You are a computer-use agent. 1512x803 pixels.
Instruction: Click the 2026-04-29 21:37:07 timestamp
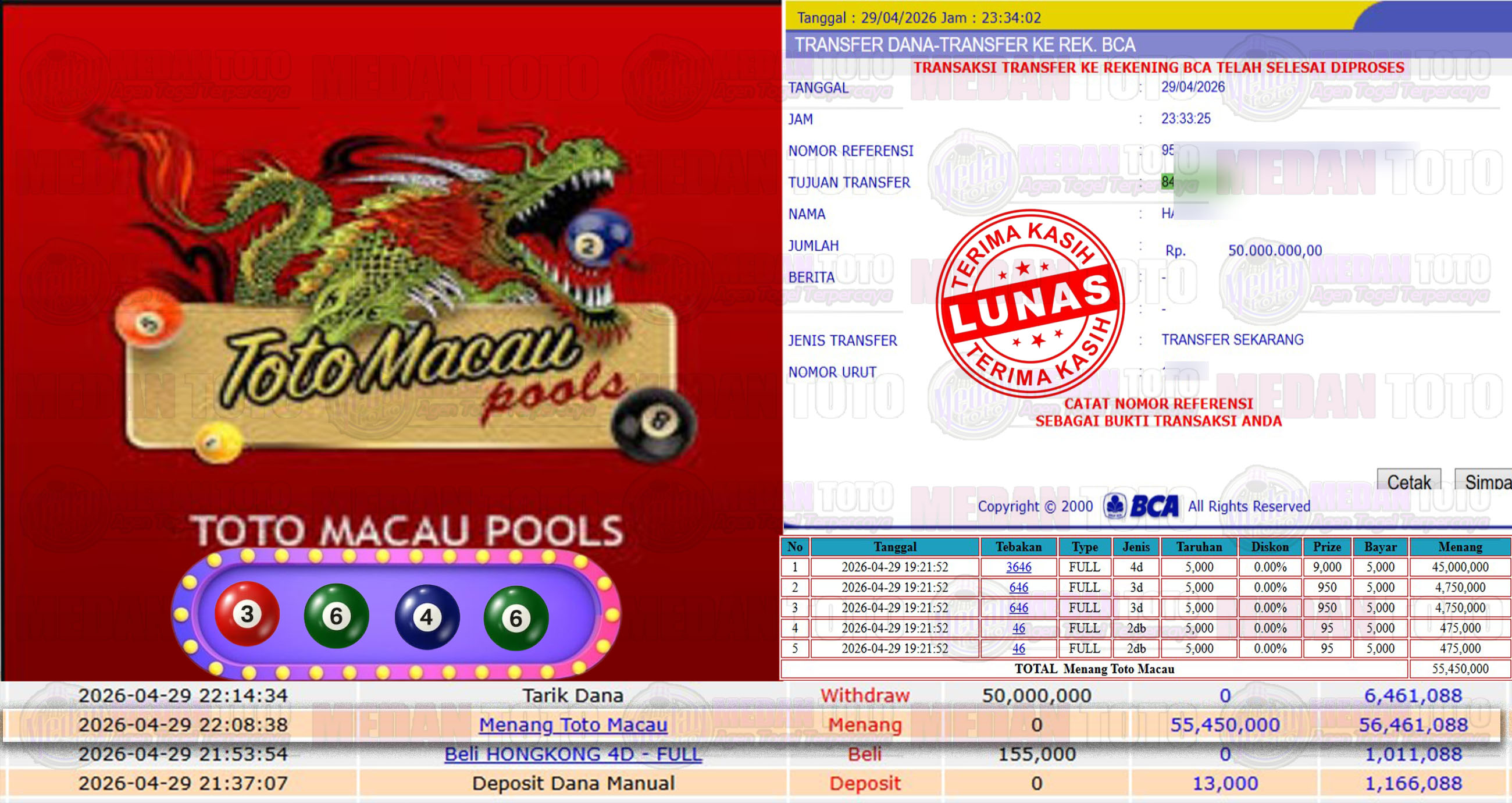click(183, 784)
